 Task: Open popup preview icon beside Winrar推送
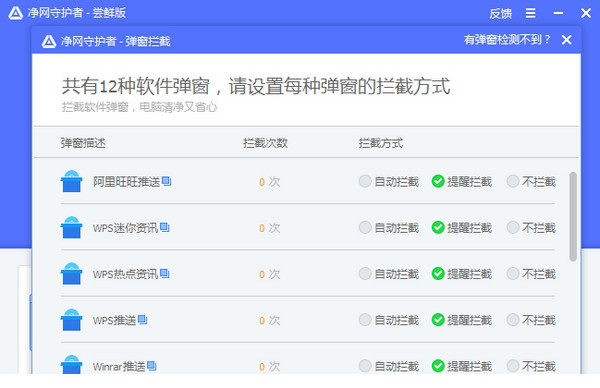[152, 366]
